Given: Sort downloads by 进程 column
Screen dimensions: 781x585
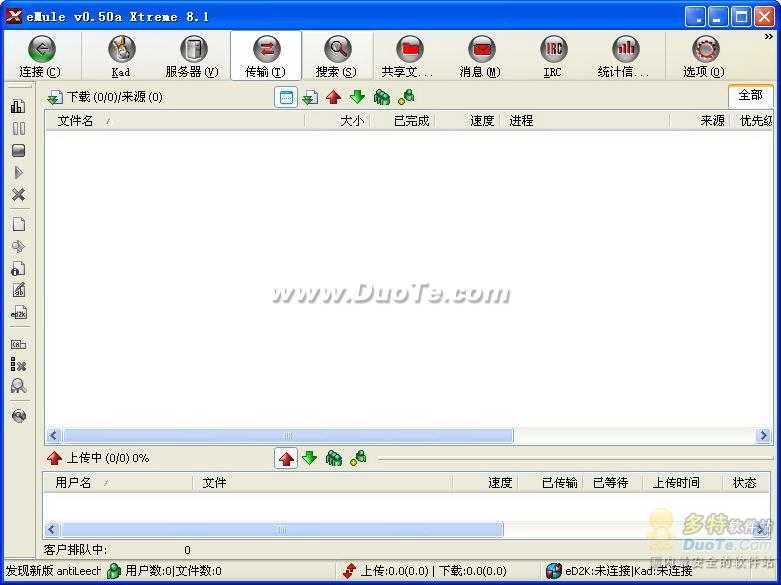Looking at the screenshot, I should (585, 121).
